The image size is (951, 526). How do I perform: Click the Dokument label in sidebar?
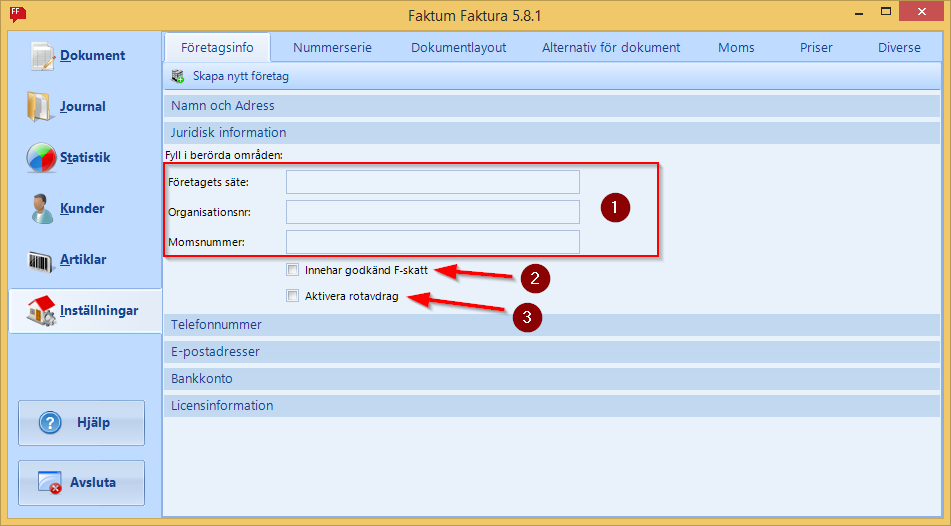93,56
